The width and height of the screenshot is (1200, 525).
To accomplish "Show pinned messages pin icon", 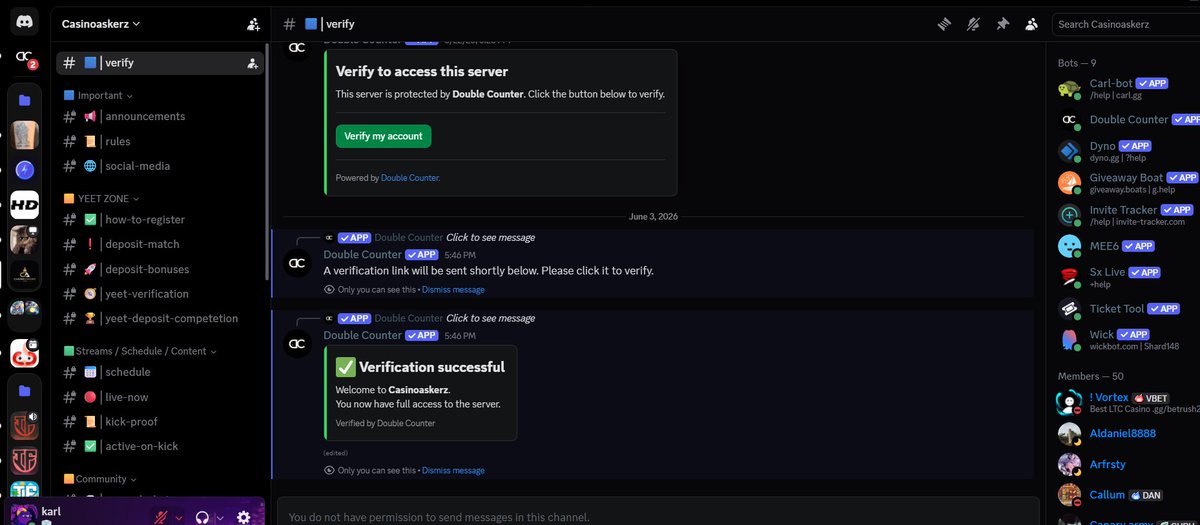I will (x=1002, y=24).
